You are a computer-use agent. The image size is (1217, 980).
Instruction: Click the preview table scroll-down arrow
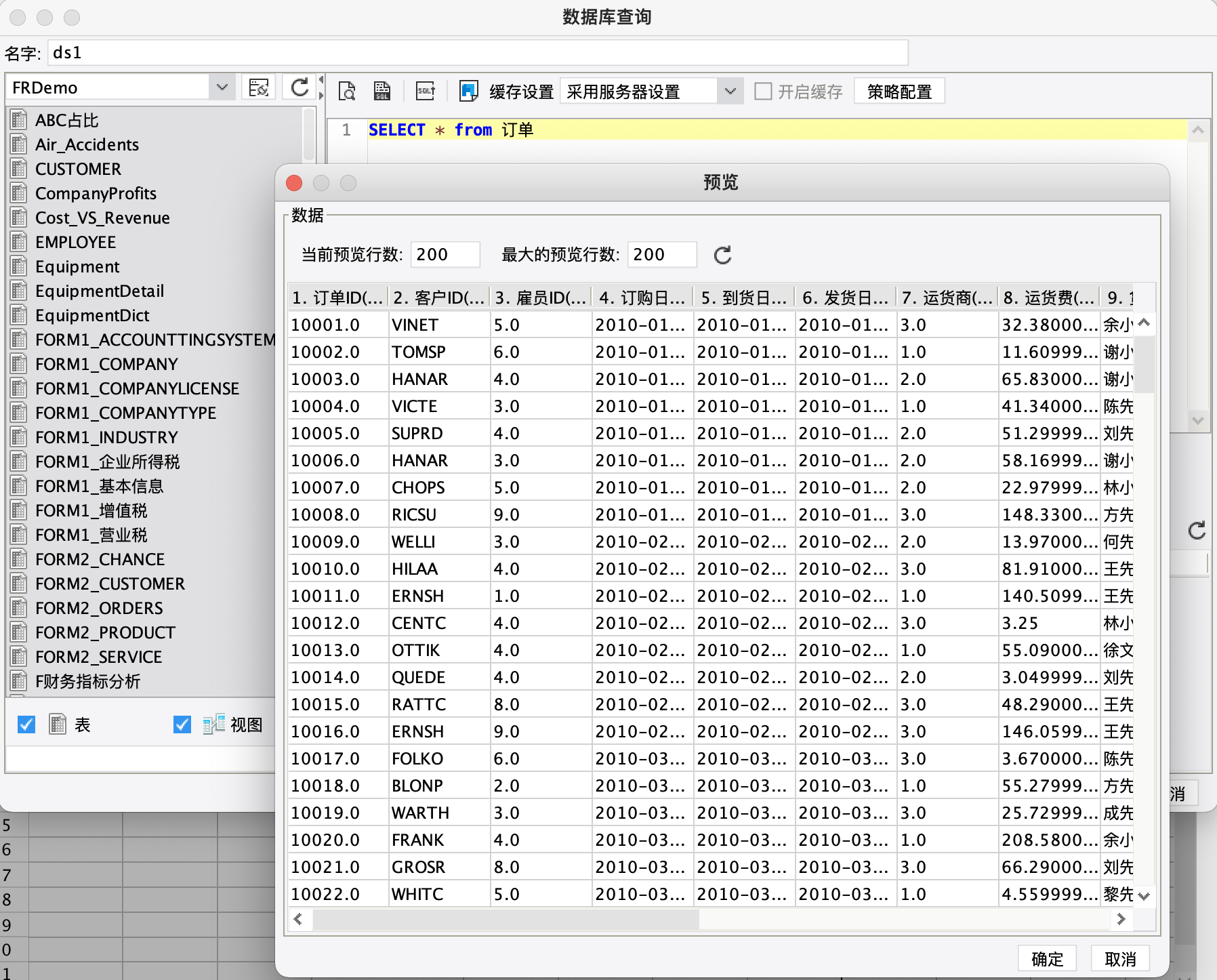coord(1144,896)
